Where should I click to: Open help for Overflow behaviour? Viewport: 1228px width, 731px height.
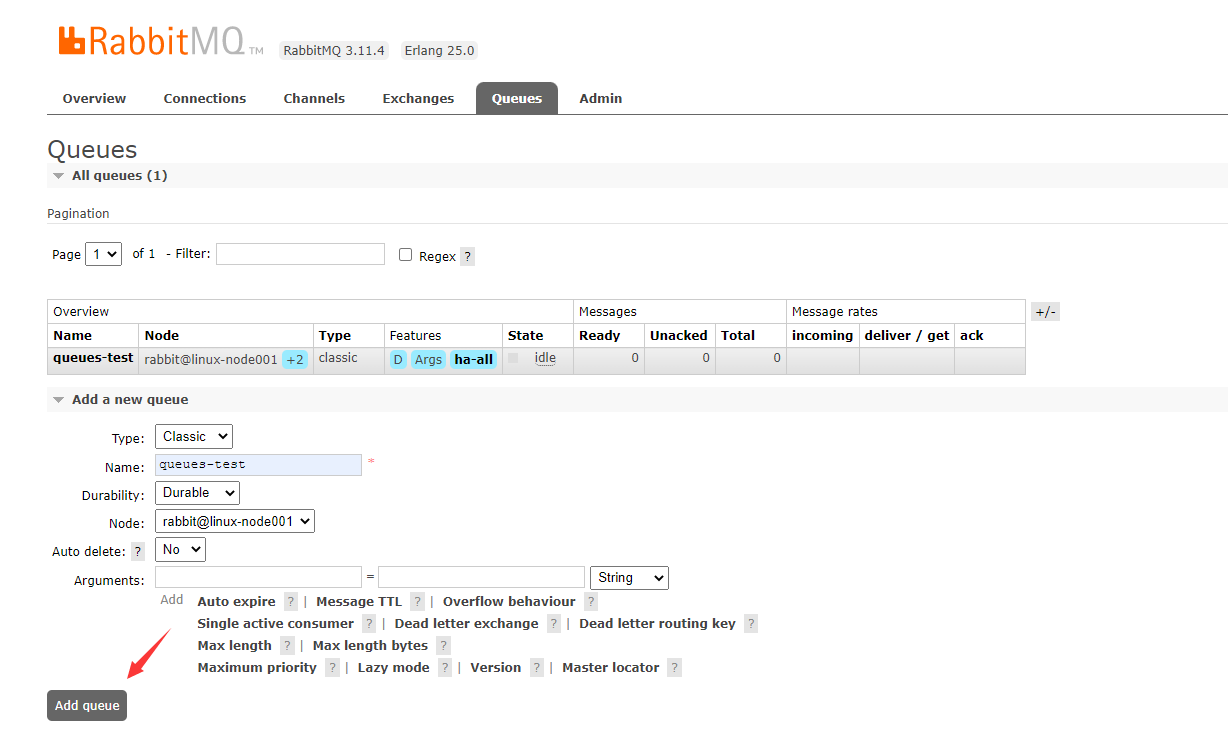[x=591, y=602]
